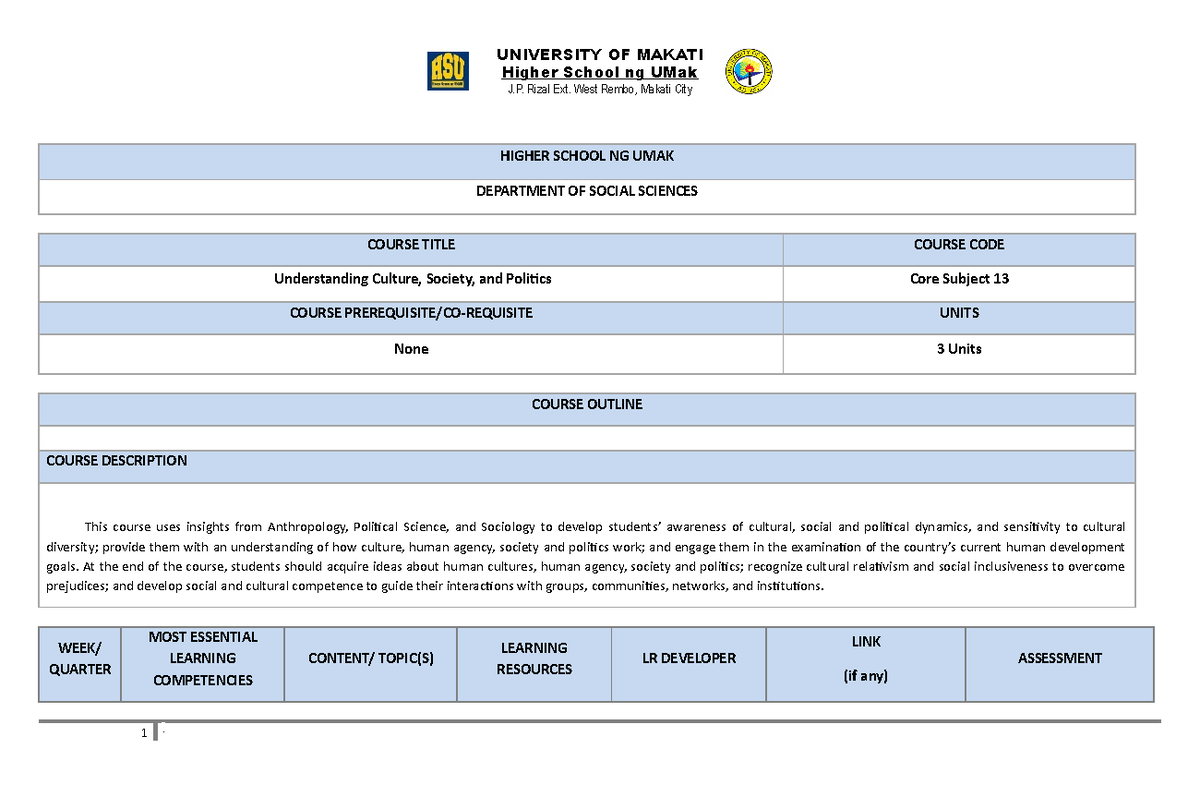Click the page number marker showing 1
This screenshot has width=1200, height=785.
[143, 732]
